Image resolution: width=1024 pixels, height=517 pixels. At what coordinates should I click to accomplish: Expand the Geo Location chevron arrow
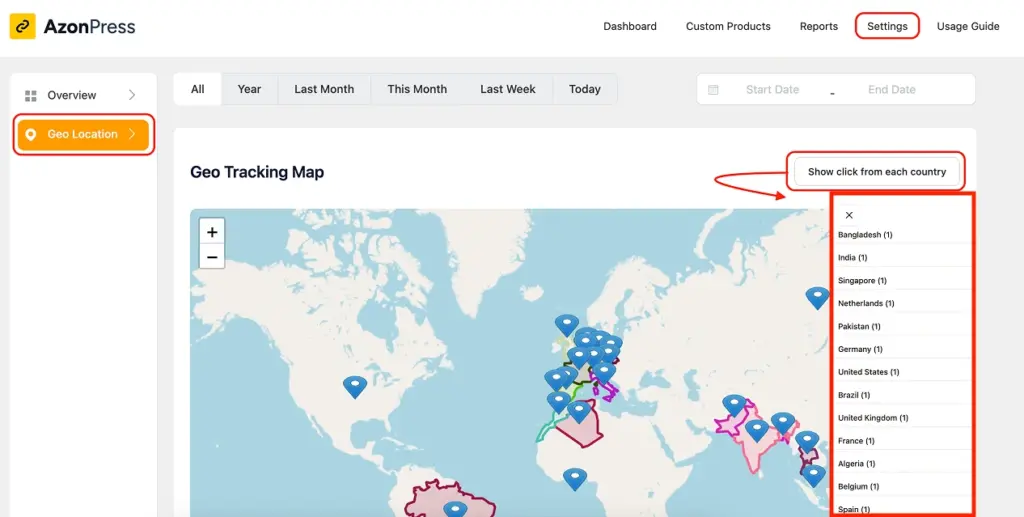click(132, 134)
